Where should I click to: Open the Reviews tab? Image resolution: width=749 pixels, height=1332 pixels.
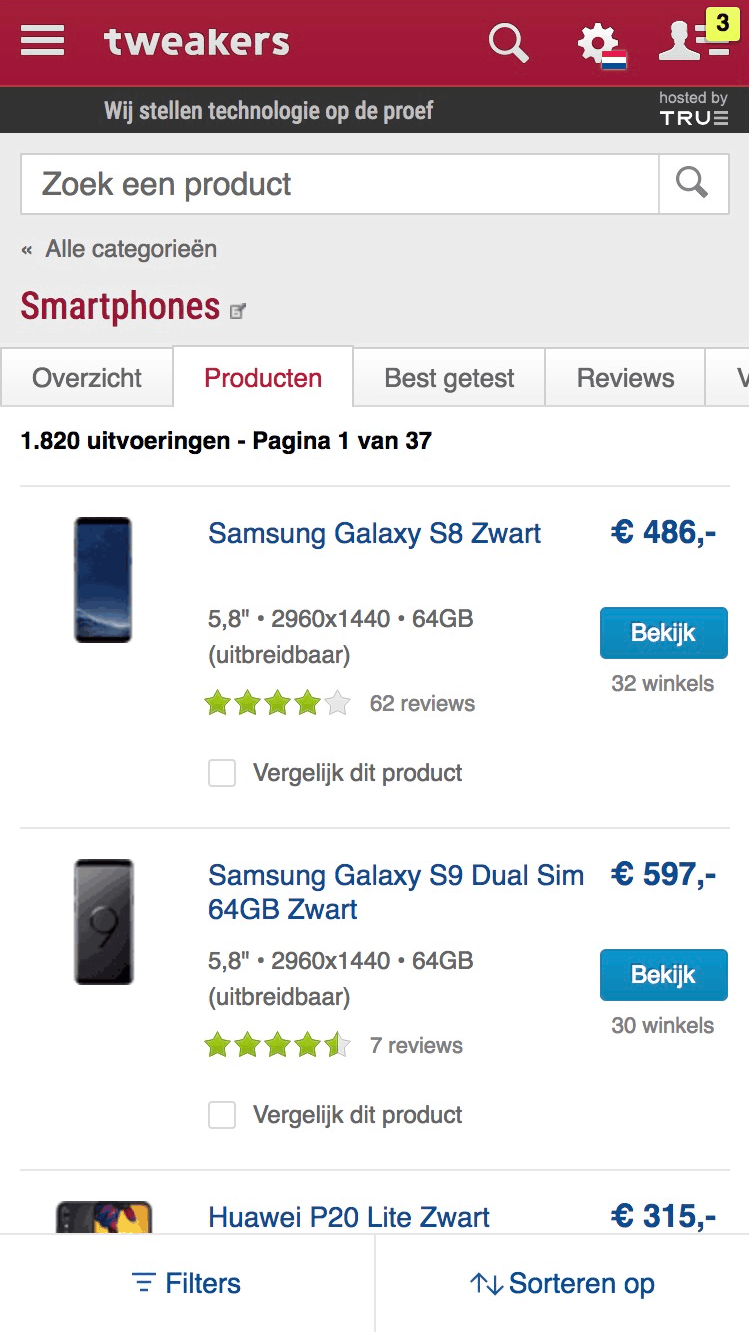(625, 378)
